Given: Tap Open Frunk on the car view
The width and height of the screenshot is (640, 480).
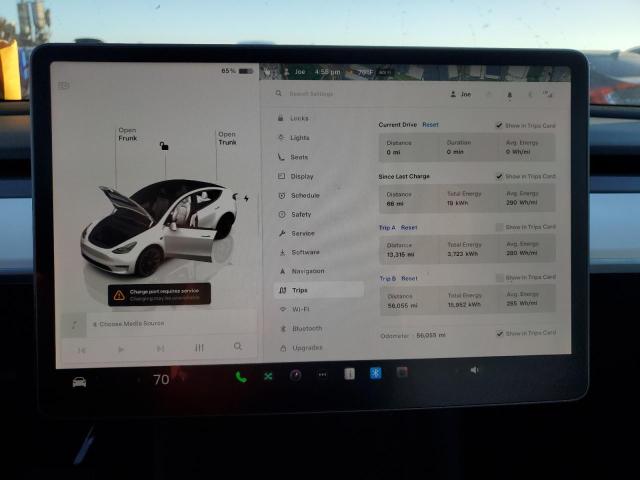Looking at the screenshot, I should pos(128,134).
